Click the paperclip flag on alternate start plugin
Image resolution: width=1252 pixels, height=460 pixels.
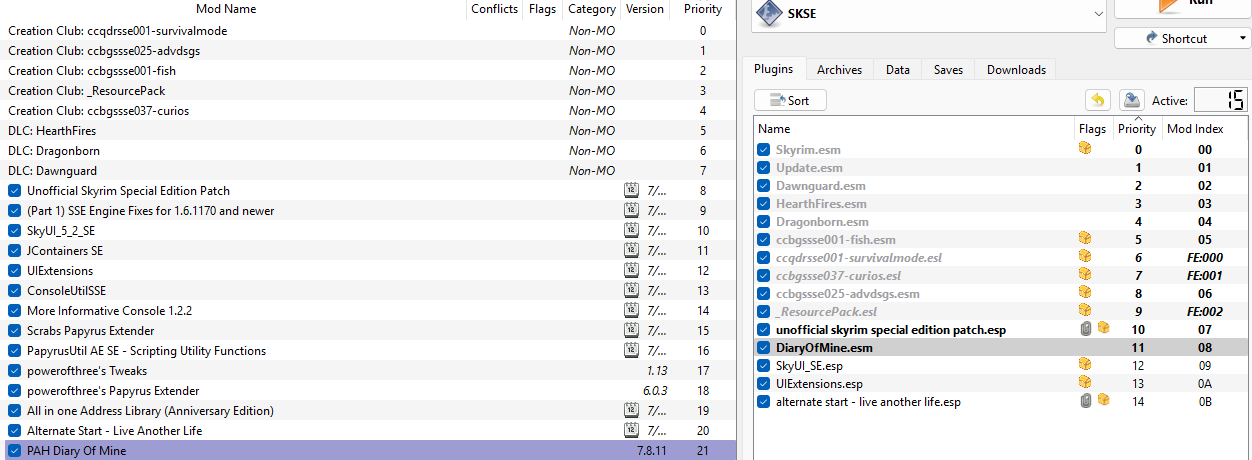(x=1086, y=401)
